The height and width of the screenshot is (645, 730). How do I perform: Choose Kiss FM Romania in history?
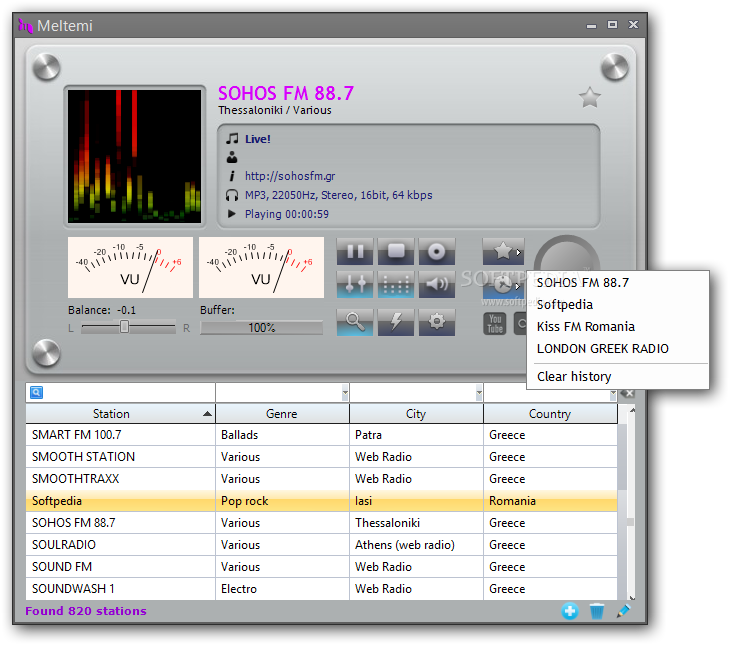(x=617, y=326)
